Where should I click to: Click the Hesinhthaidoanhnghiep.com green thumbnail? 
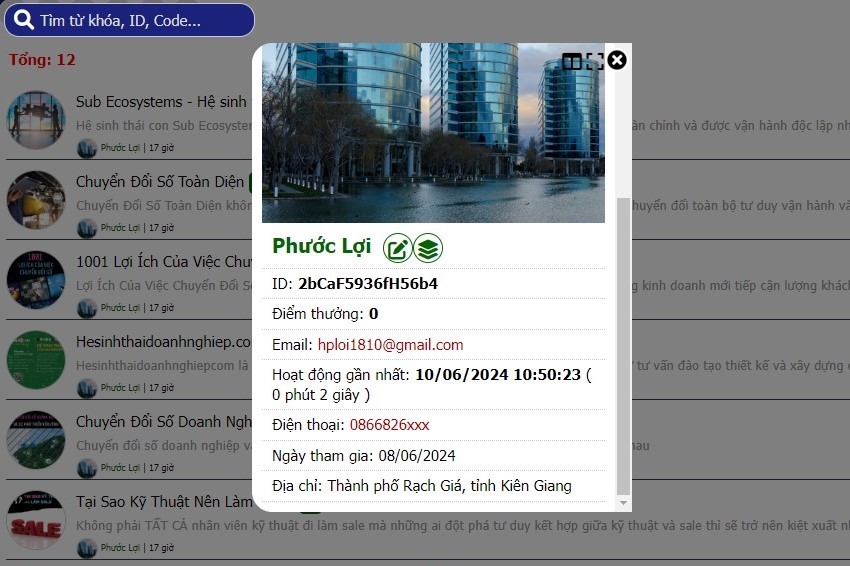[x=36, y=360]
